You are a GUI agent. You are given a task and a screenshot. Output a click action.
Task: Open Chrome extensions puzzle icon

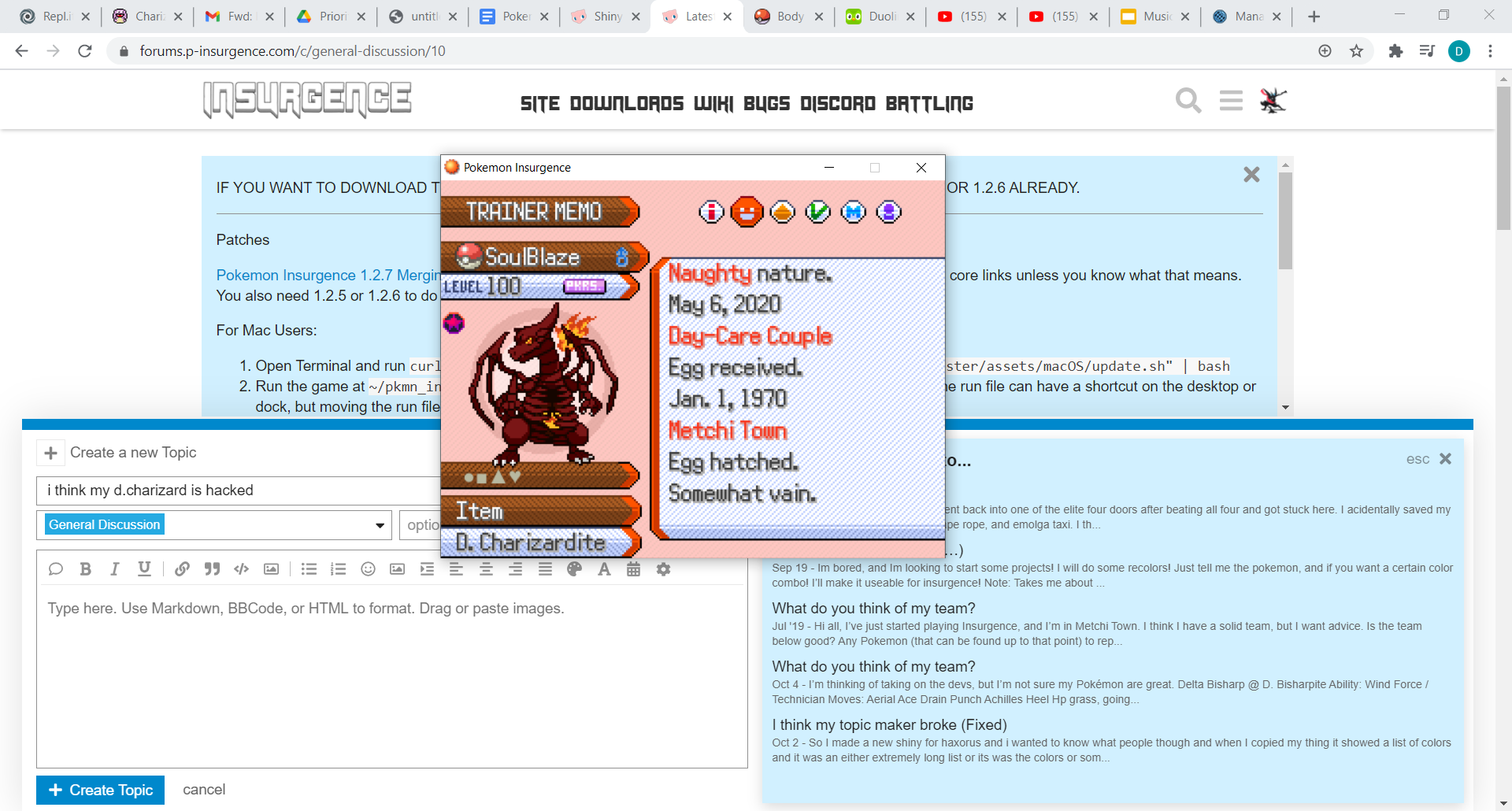(x=1395, y=51)
